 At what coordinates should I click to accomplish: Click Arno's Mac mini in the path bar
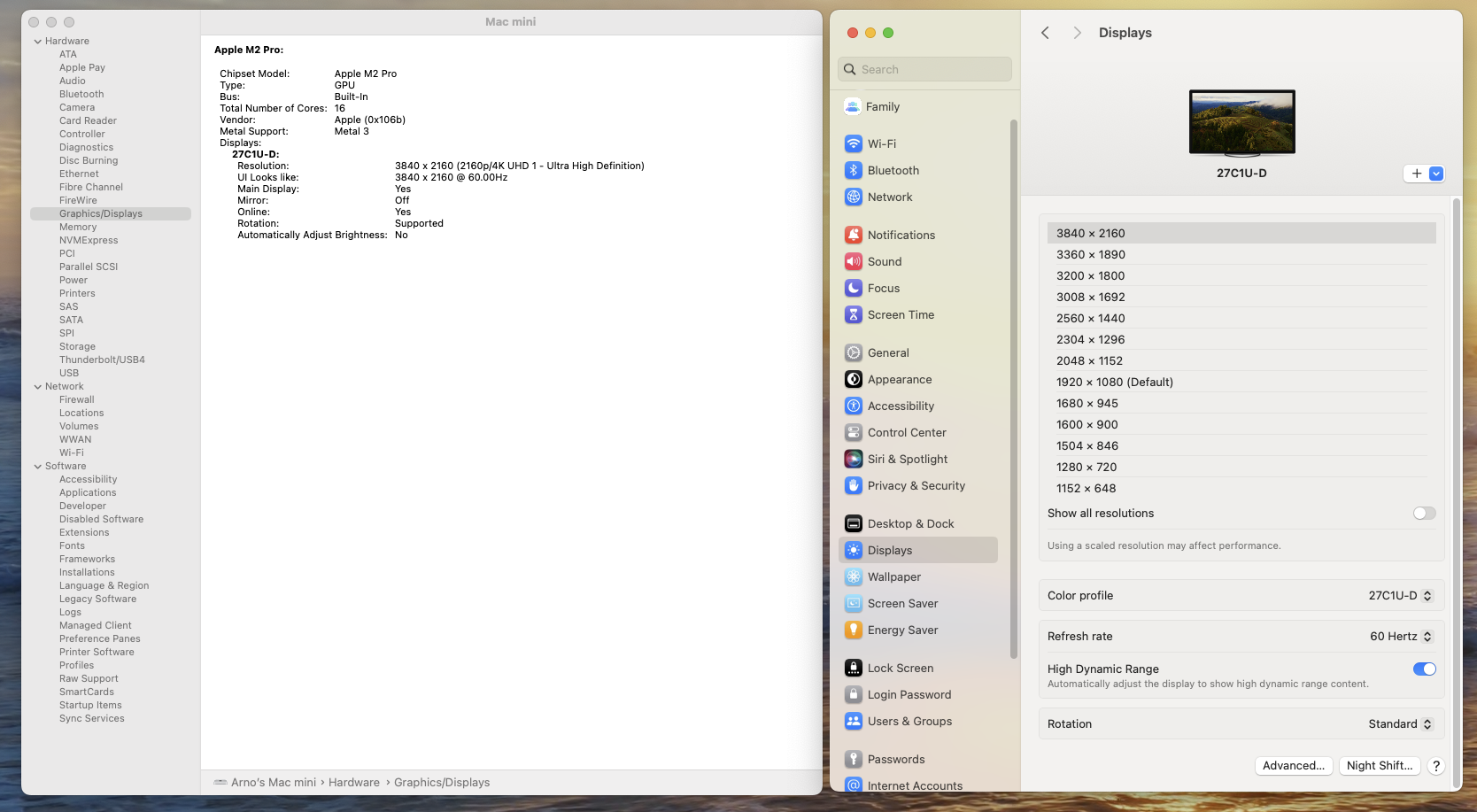tap(273, 783)
